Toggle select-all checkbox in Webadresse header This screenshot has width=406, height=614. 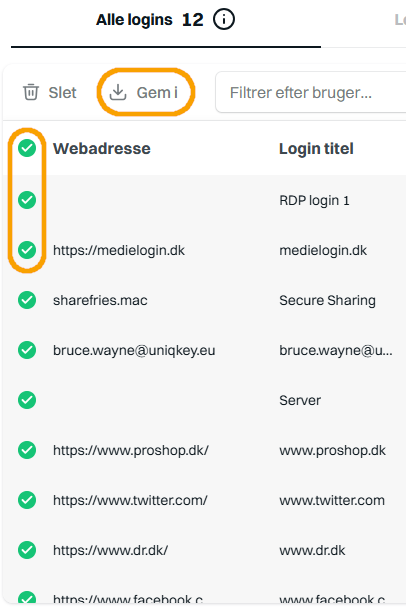27,148
